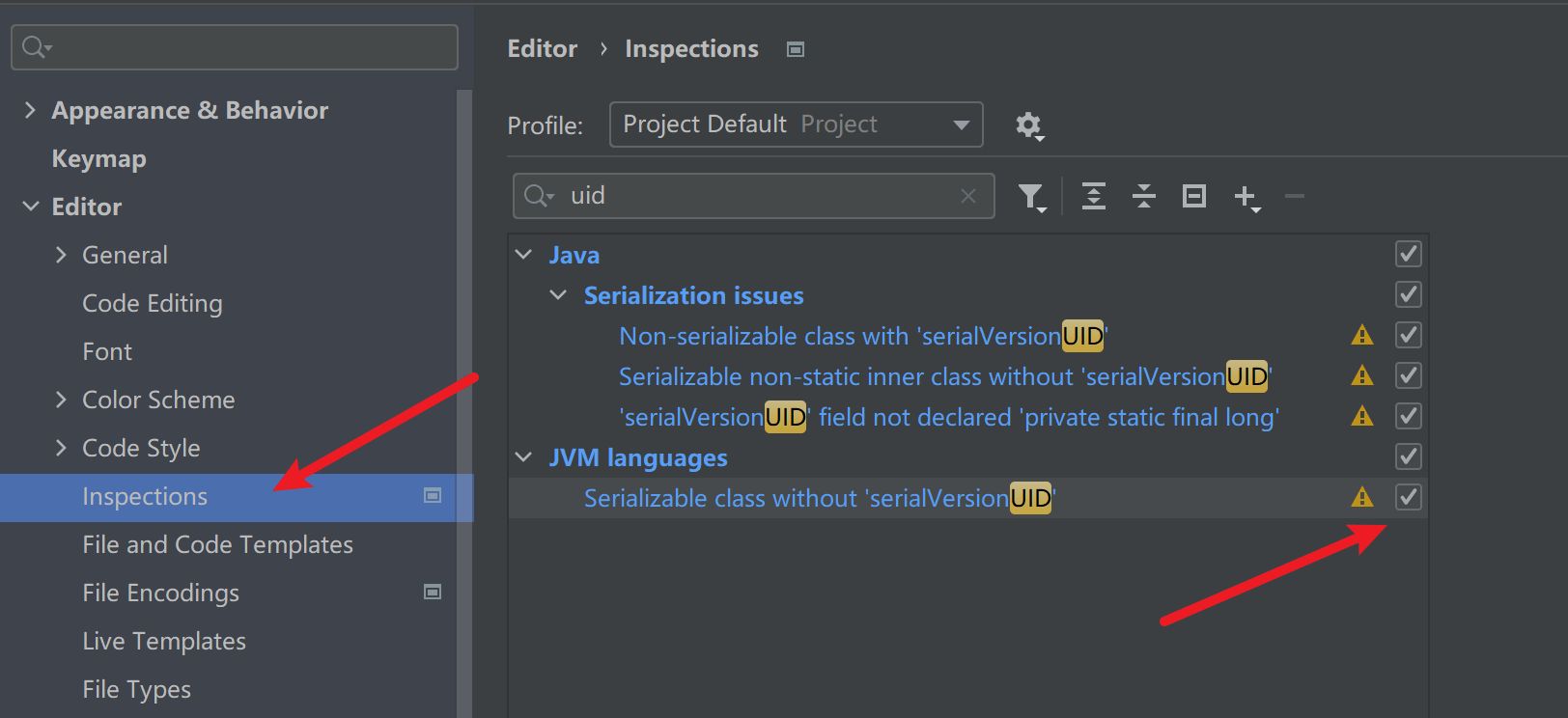Add a new inspection with plus icon

pos(1246,198)
